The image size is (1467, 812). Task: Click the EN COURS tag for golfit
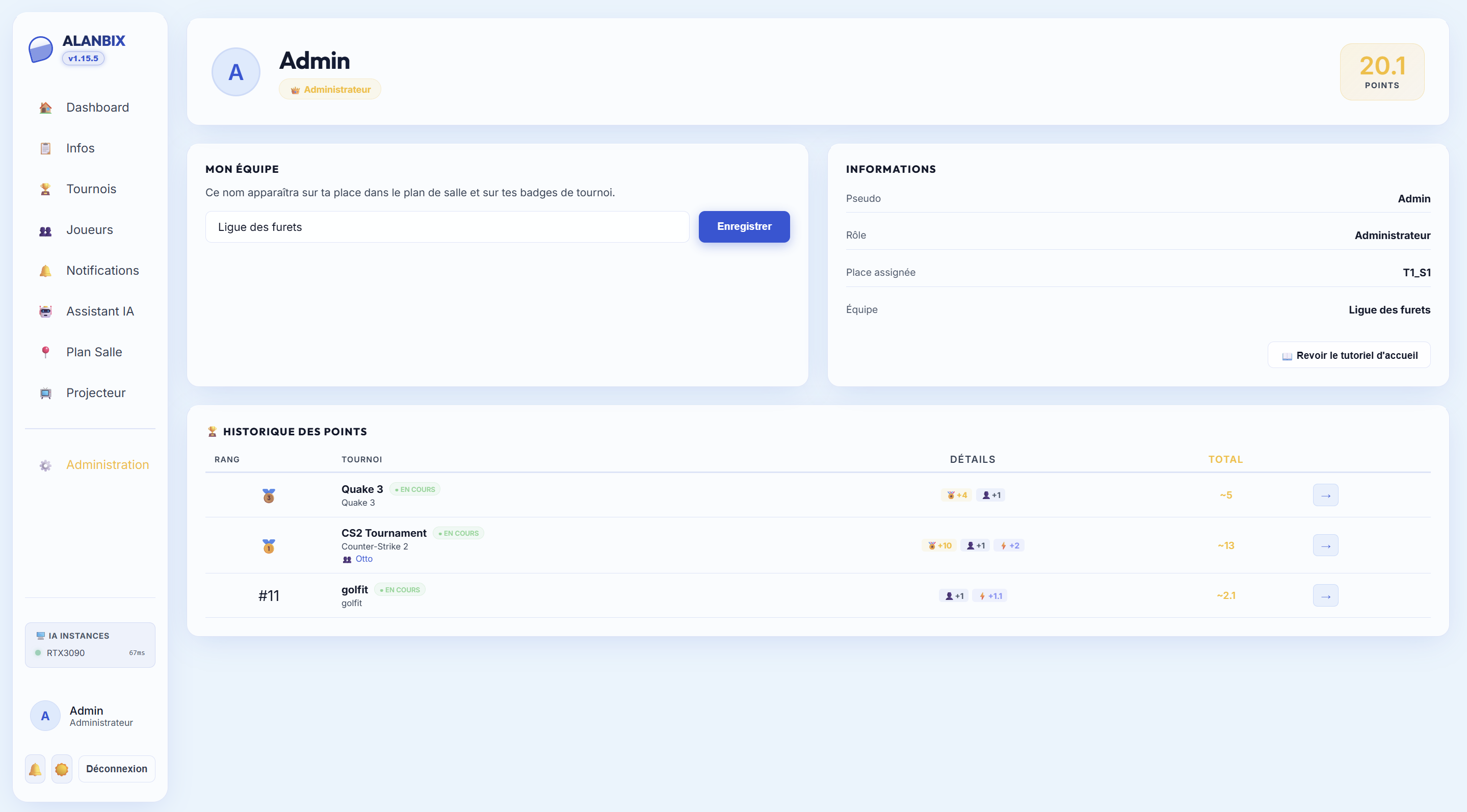point(400,590)
